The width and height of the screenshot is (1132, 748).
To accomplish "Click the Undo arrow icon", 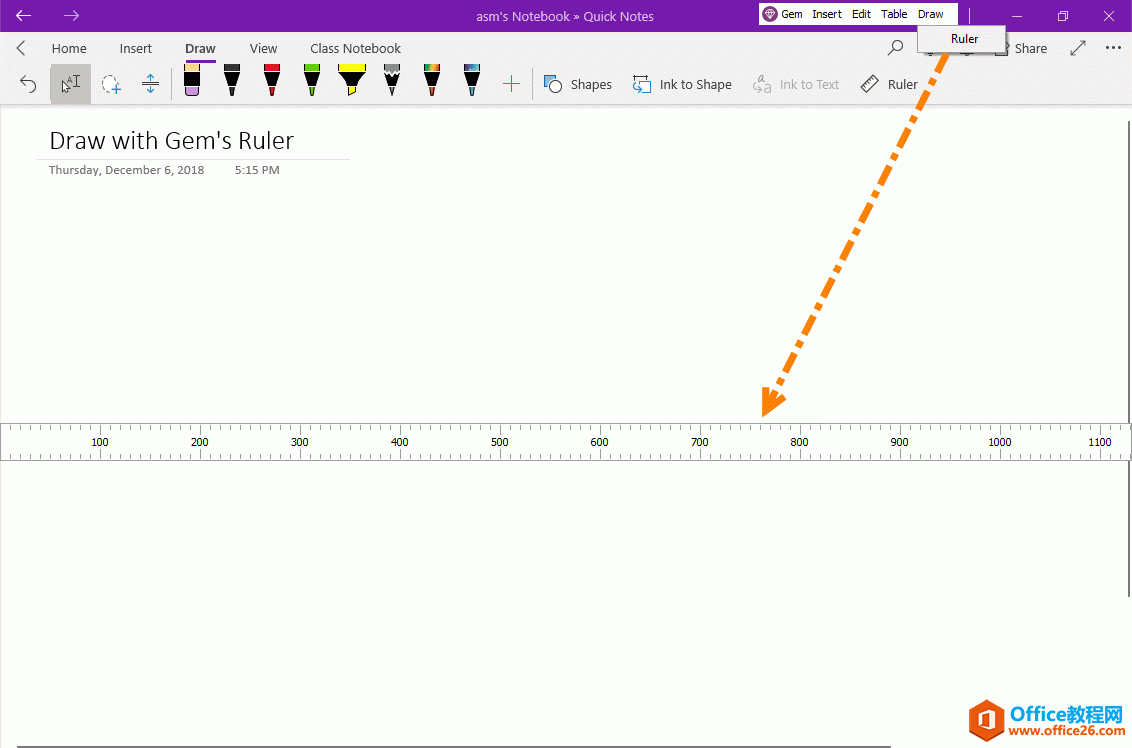I will 27,83.
